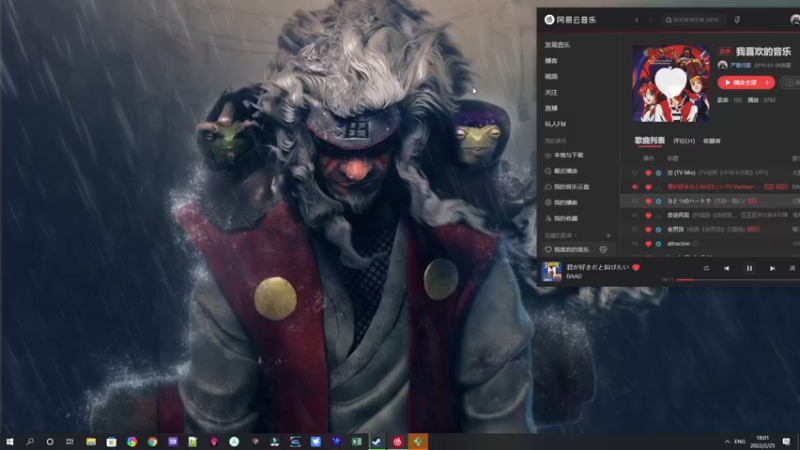800x450 pixels.
Task: Go back with the left navigation arrow
Action: point(637,20)
